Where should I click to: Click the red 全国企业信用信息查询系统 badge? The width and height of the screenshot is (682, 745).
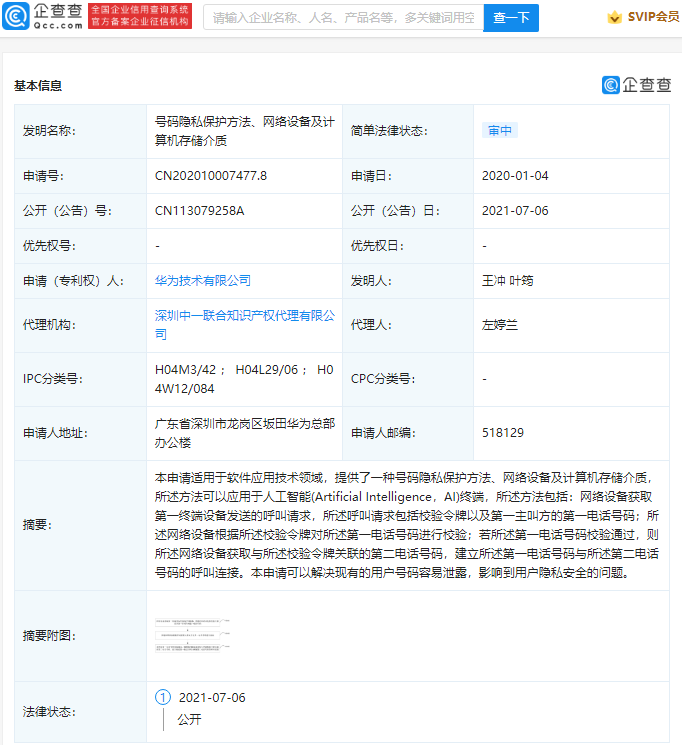140,16
